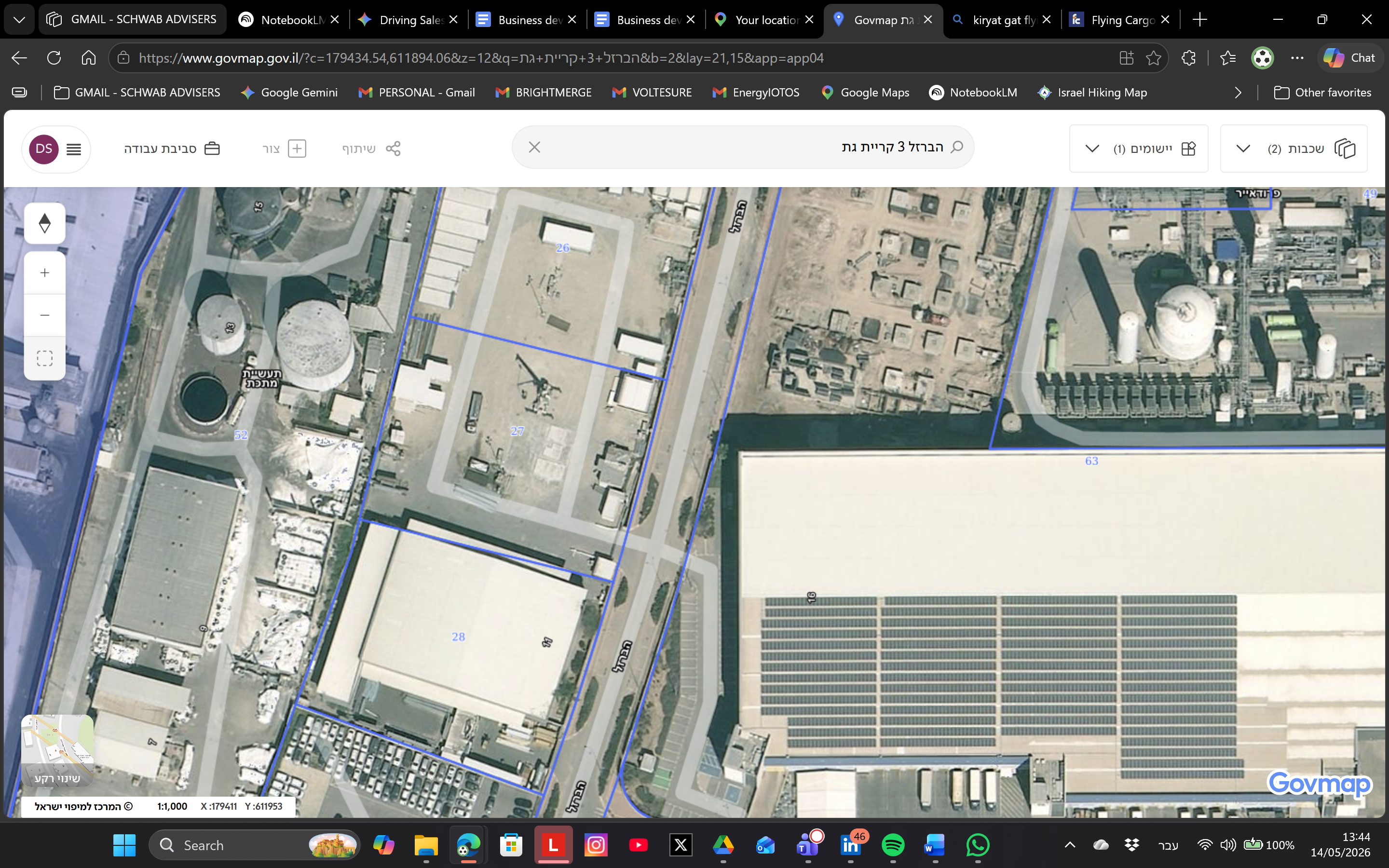The height and width of the screenshot is (868, 1389).
Task: Click the share icon labeled שיתוף
Action: pyautogui.click(x=371, y=149)
